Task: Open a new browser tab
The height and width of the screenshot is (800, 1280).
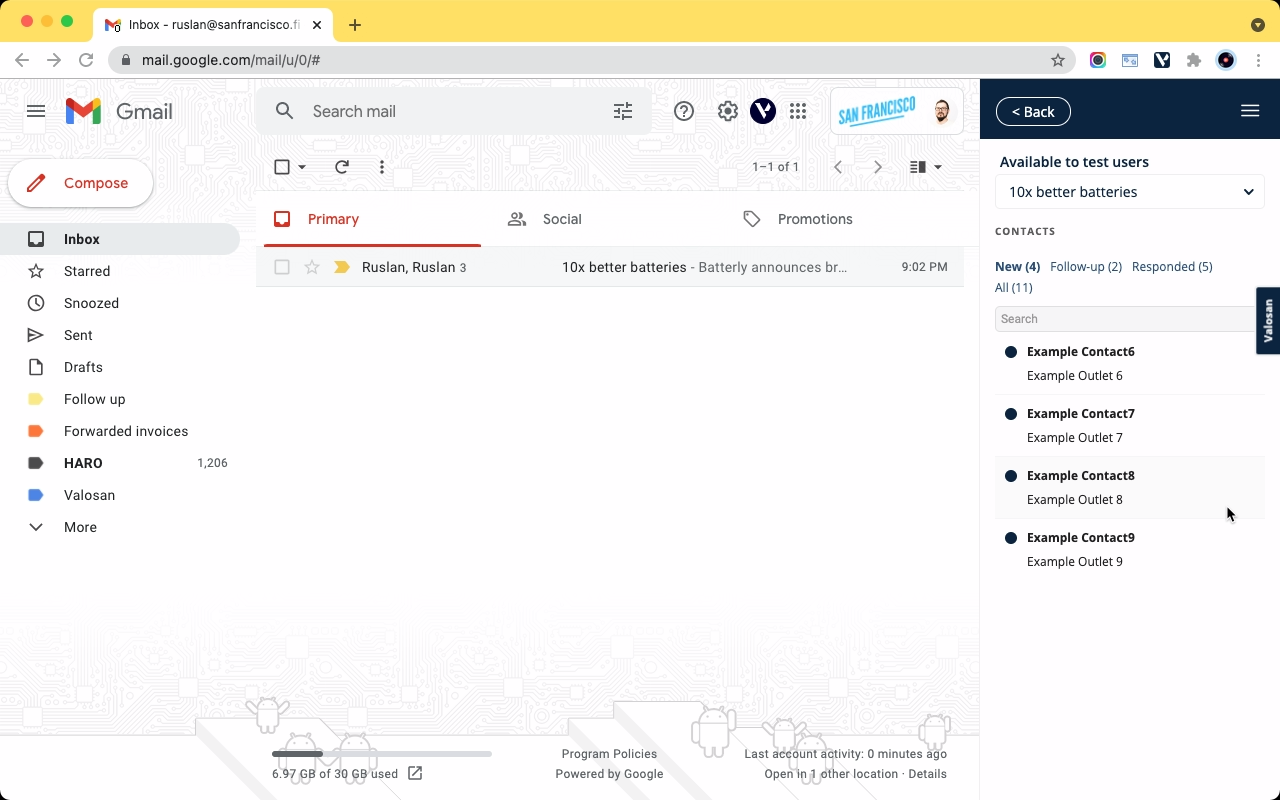Action: tap(355, 25)
